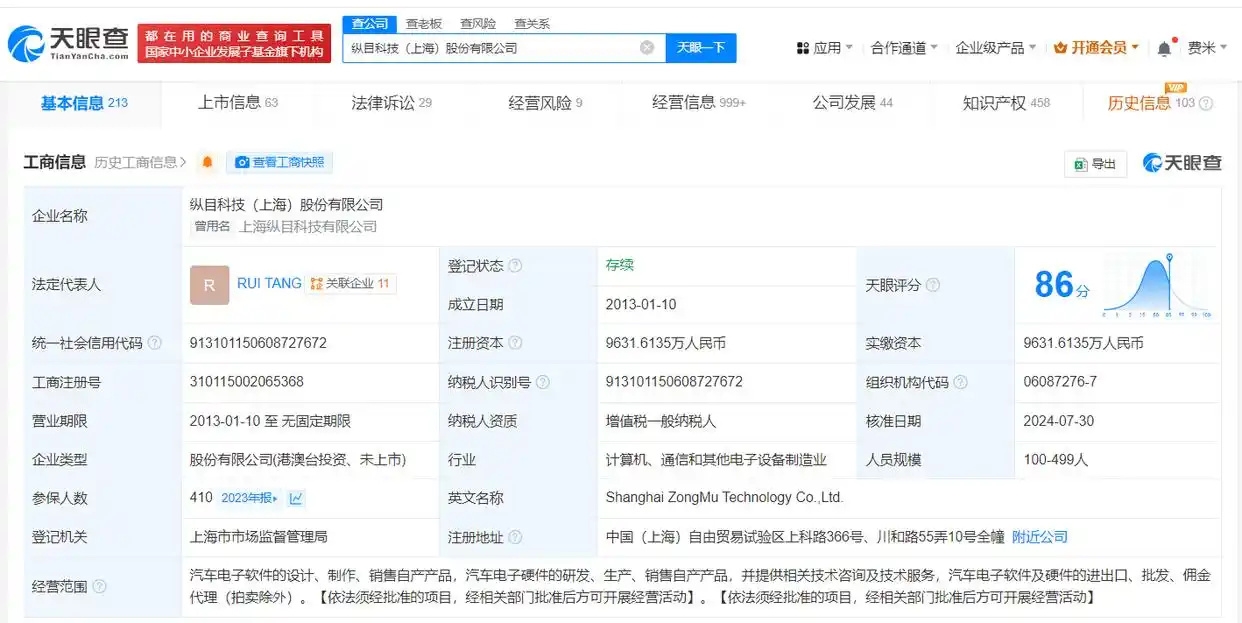Open notifications bell in top bar
Viewport: 1242px width, 623px height.
tap(1164, 48)
